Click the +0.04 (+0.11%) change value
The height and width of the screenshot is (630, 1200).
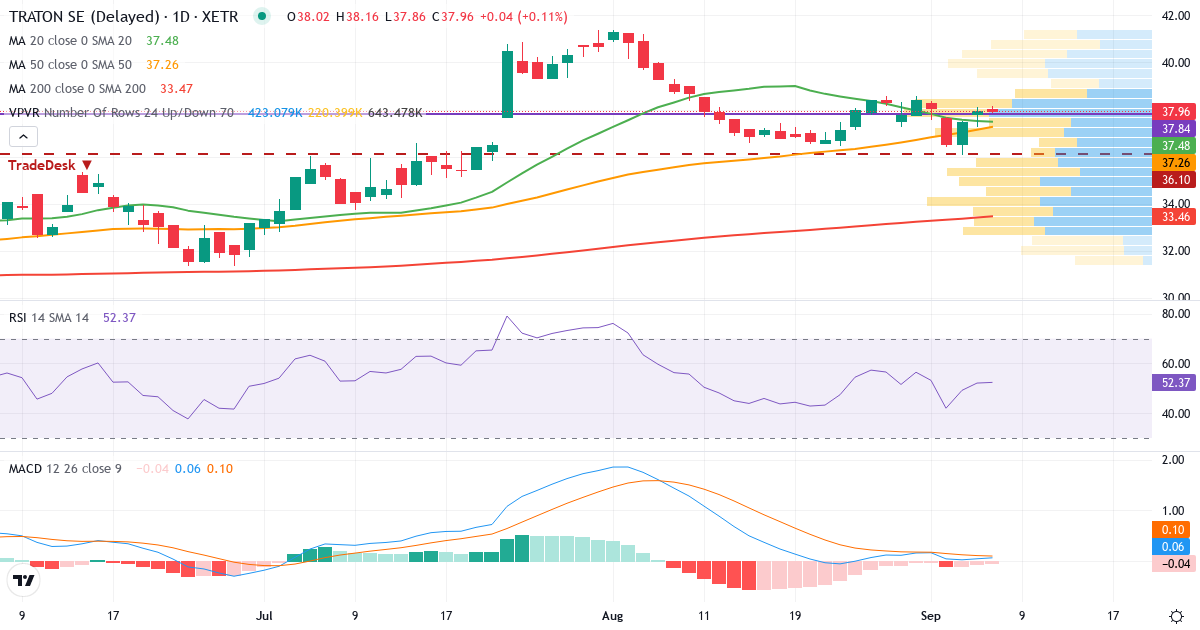coord(522,17)
